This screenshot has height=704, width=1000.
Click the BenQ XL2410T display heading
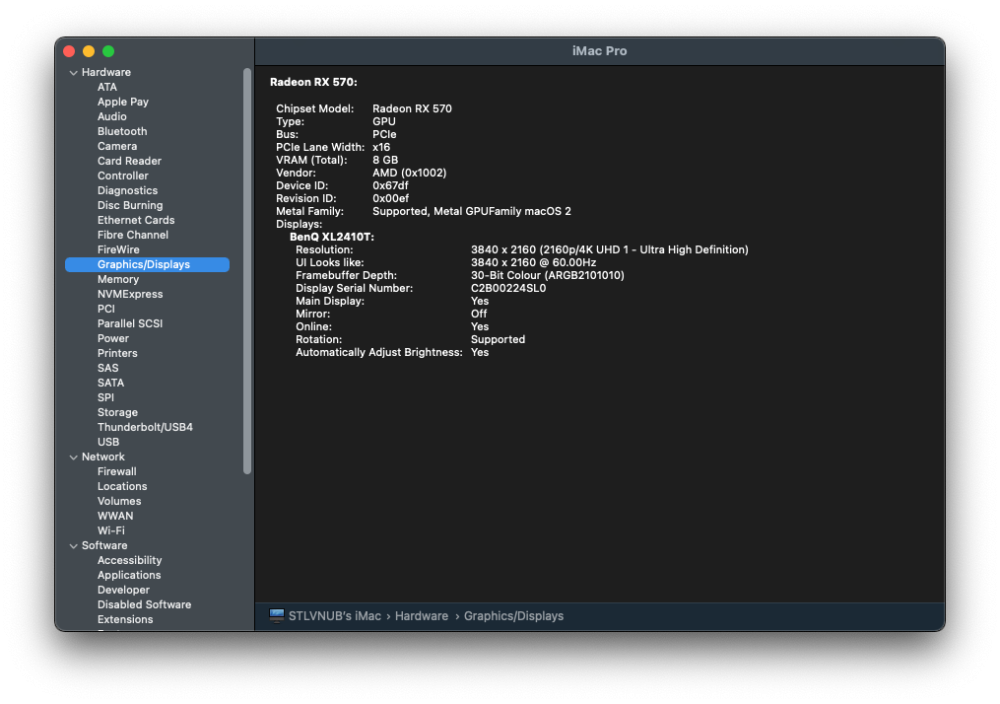(x=332, y=237)
